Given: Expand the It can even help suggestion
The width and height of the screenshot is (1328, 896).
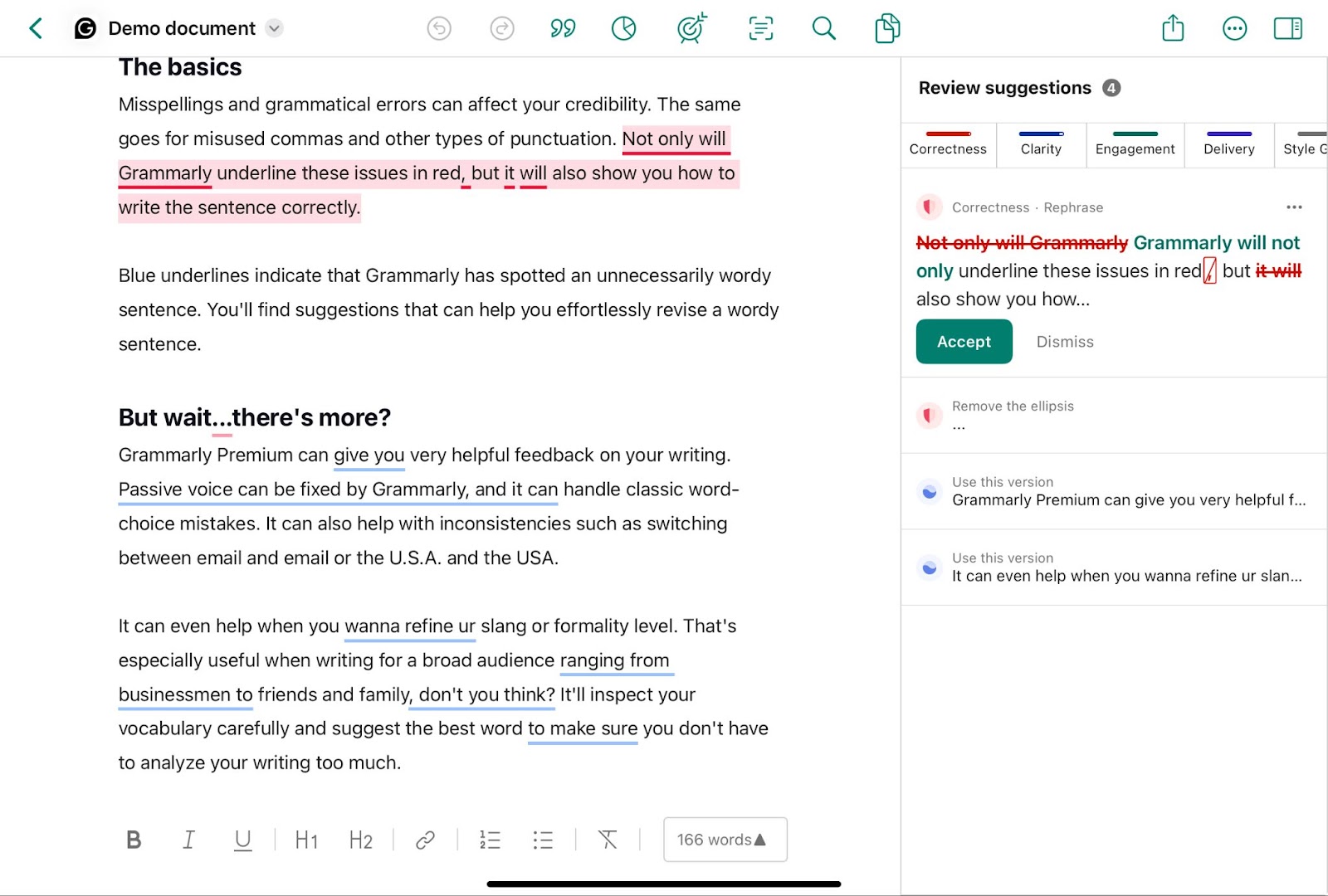Looking at the screenshot, I should tap(1114, 567).
